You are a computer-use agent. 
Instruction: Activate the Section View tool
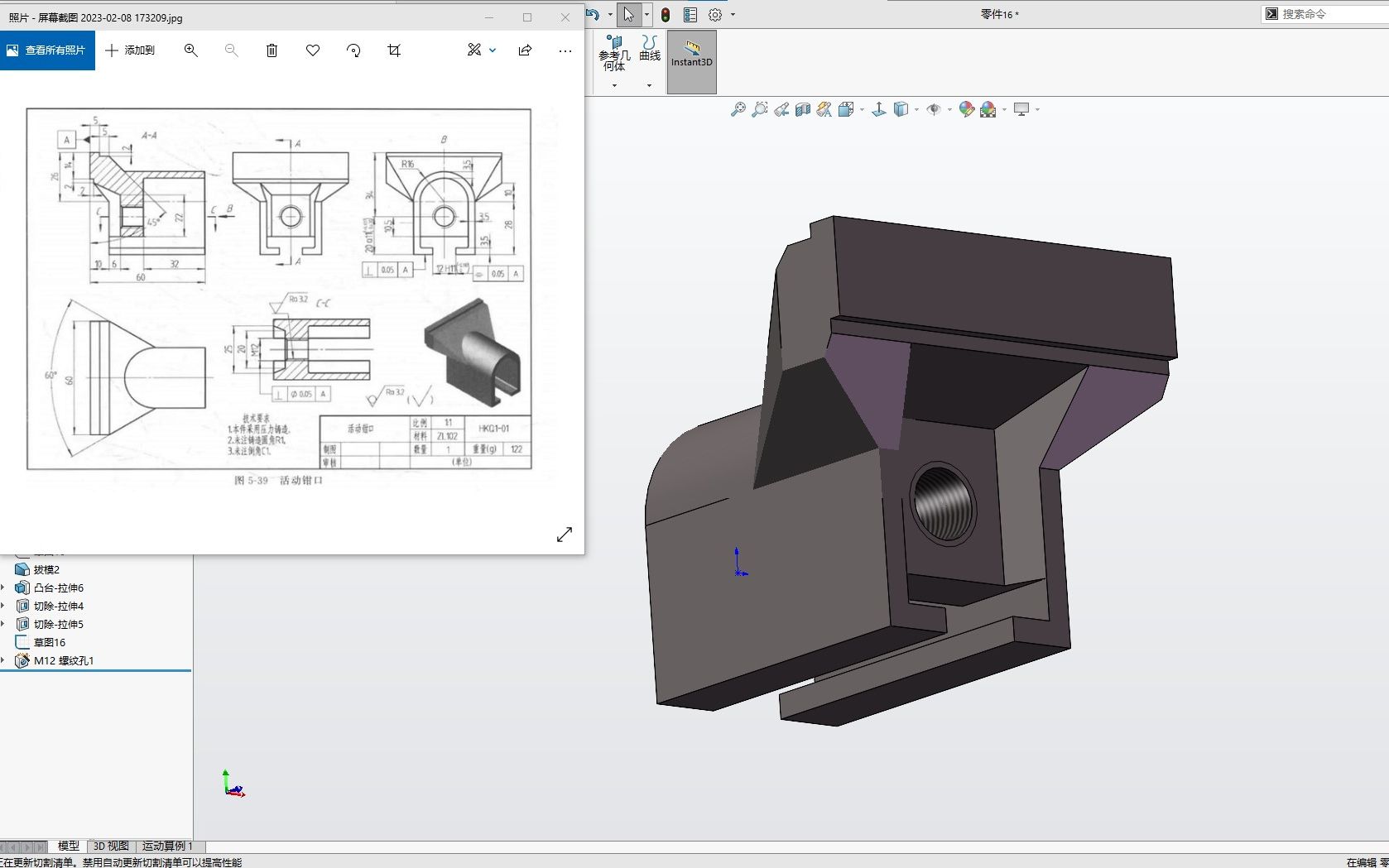click(802, 110)
